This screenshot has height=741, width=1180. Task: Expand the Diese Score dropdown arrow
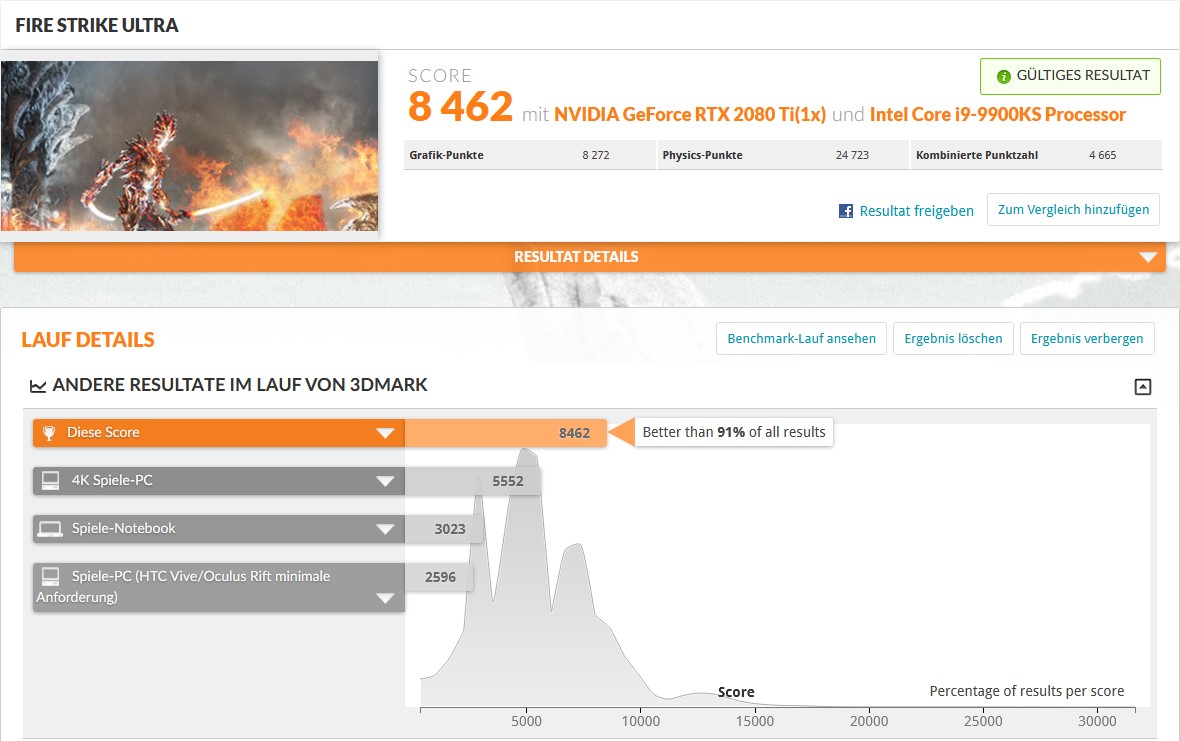tap(385, 433)
